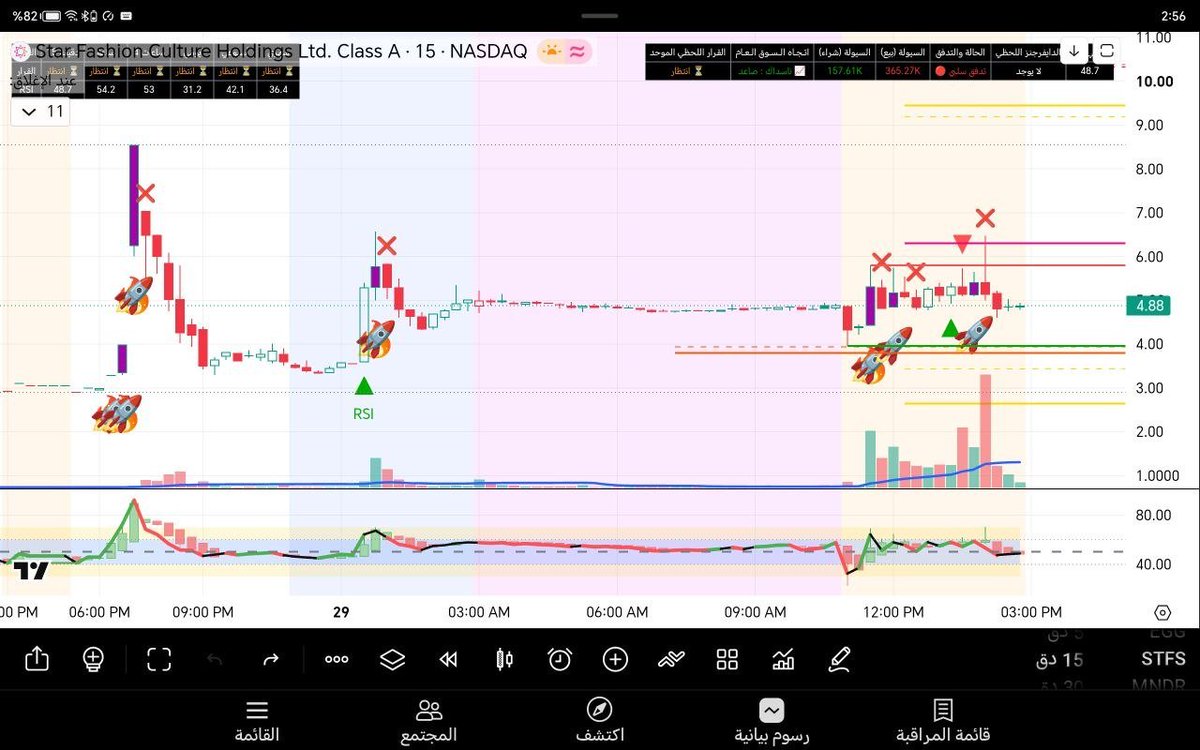The height and width of the screenshot is (750, 1200).
Task: Click the 29 date label on time axis
Action: coord(341,612)
